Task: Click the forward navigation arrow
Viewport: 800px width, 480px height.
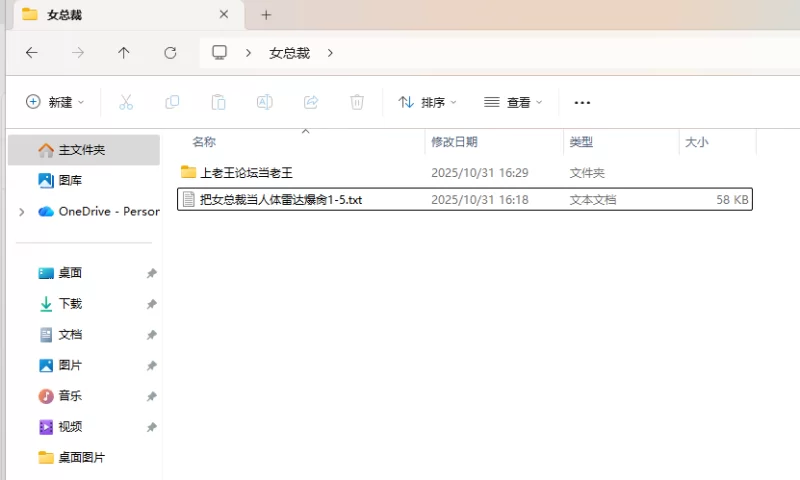Action: 78,53
